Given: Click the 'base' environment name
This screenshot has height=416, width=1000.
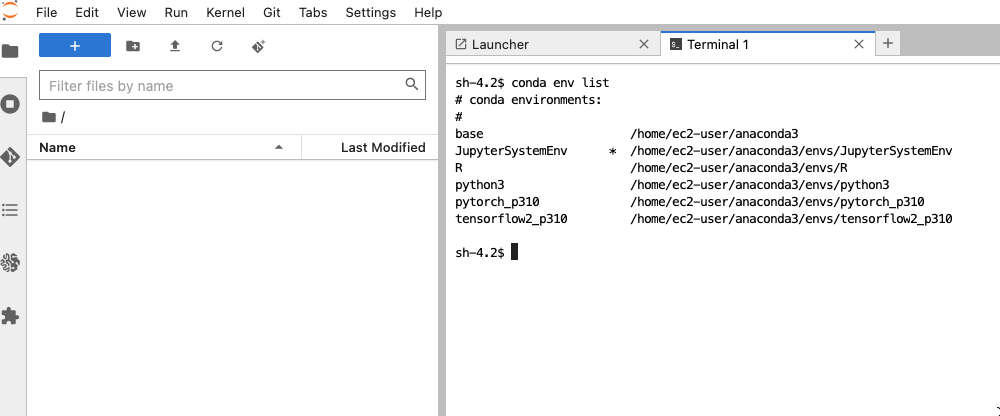Looking at the screenshot, I should [x=469, y=134].
